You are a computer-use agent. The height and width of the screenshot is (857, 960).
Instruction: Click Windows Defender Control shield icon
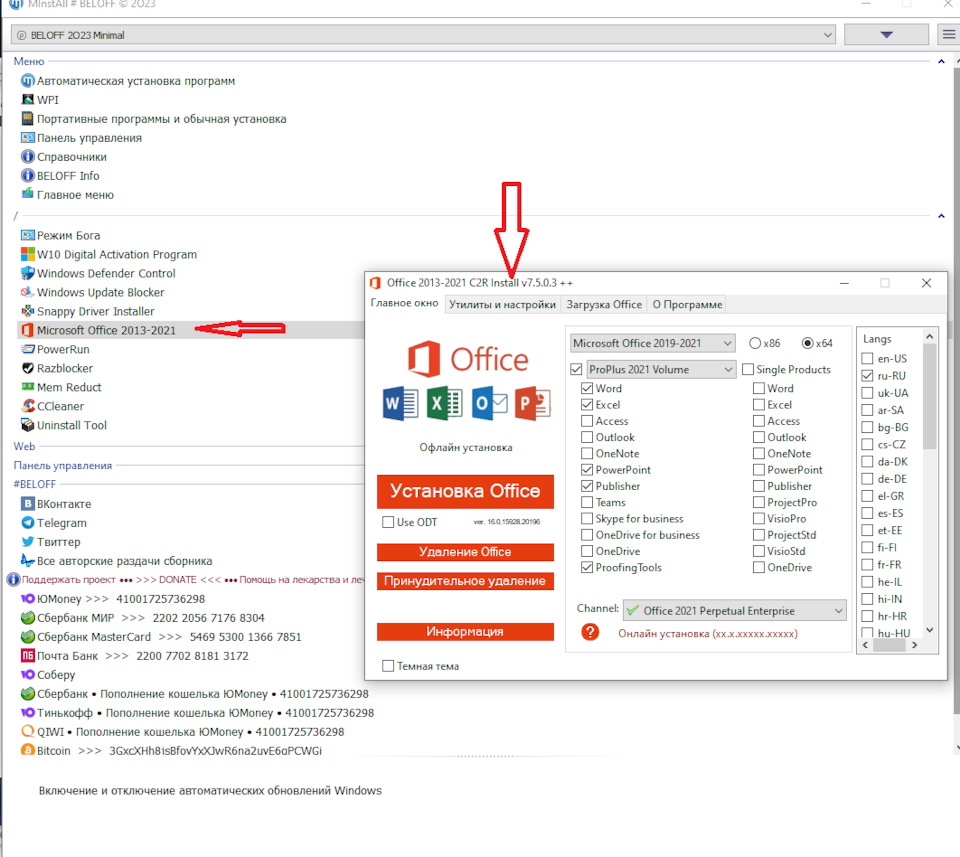[28, 273]
